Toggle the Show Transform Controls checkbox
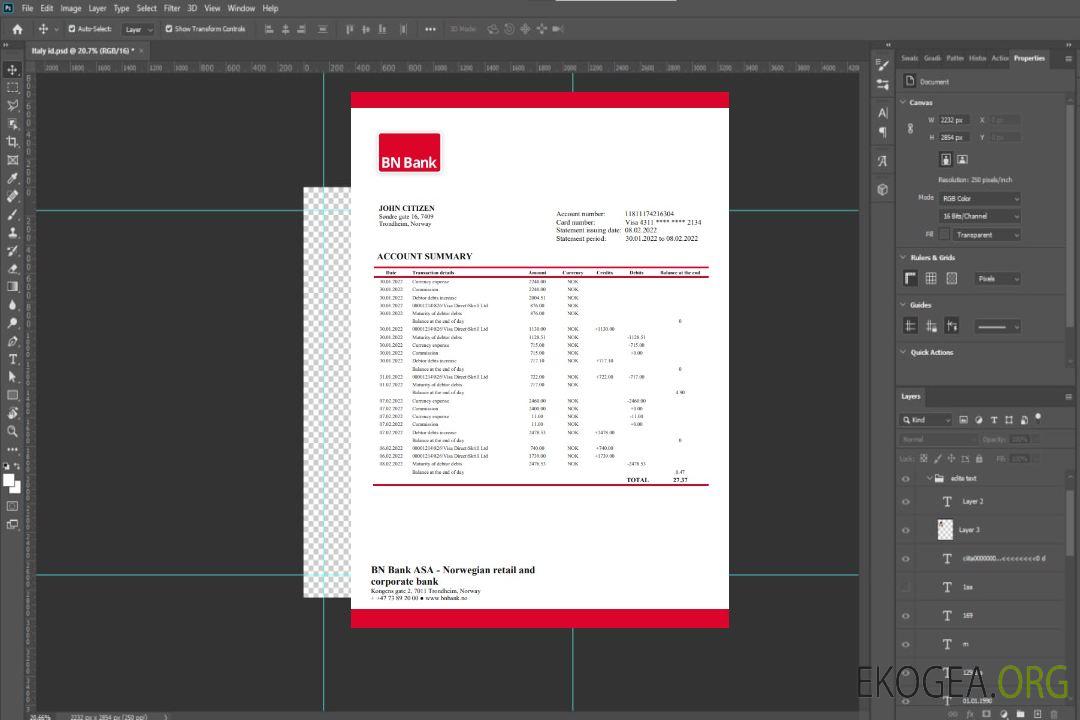 (169, 29)
